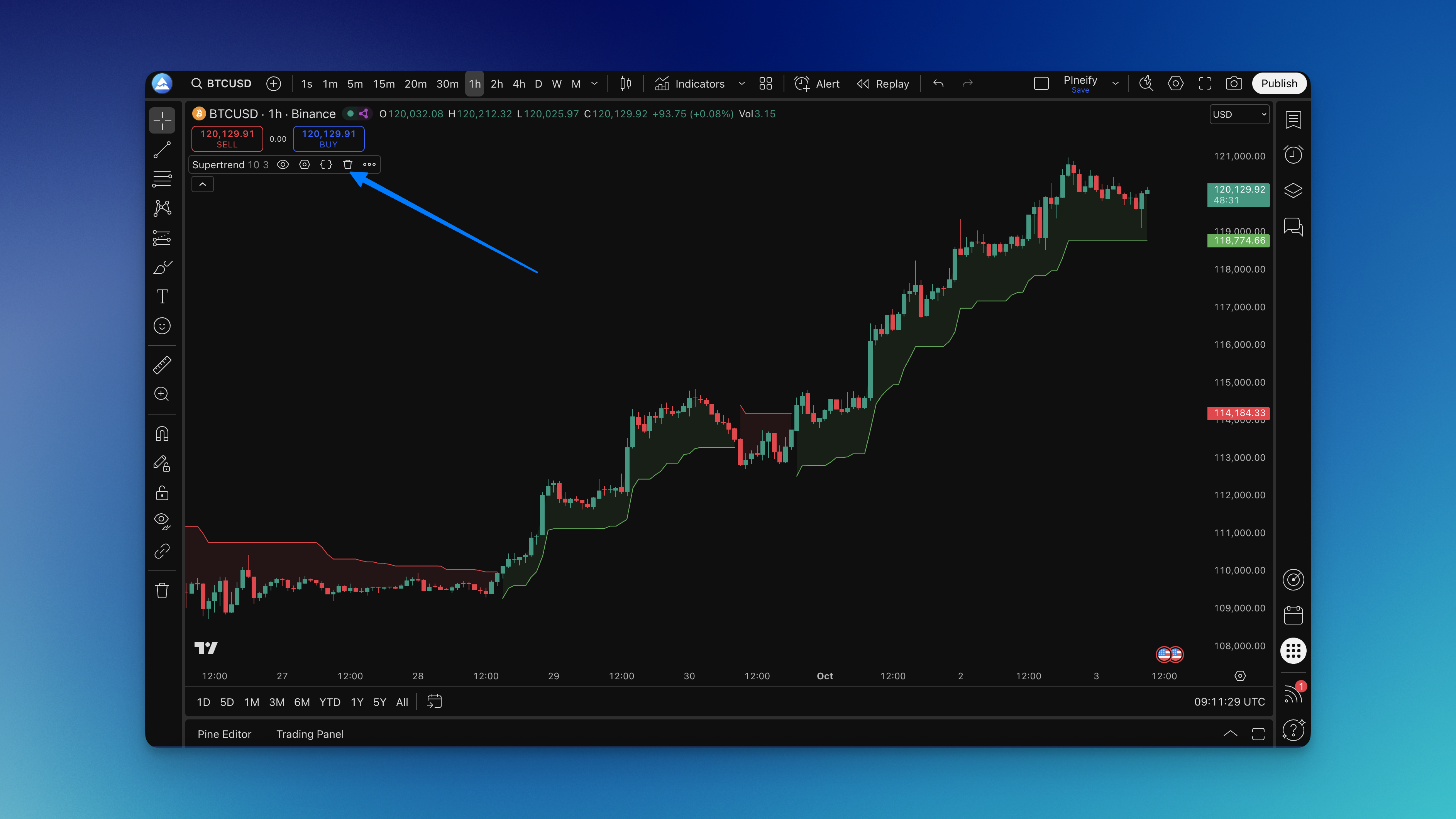Select the Text tool in left toolbar

(x=162, y=297)
